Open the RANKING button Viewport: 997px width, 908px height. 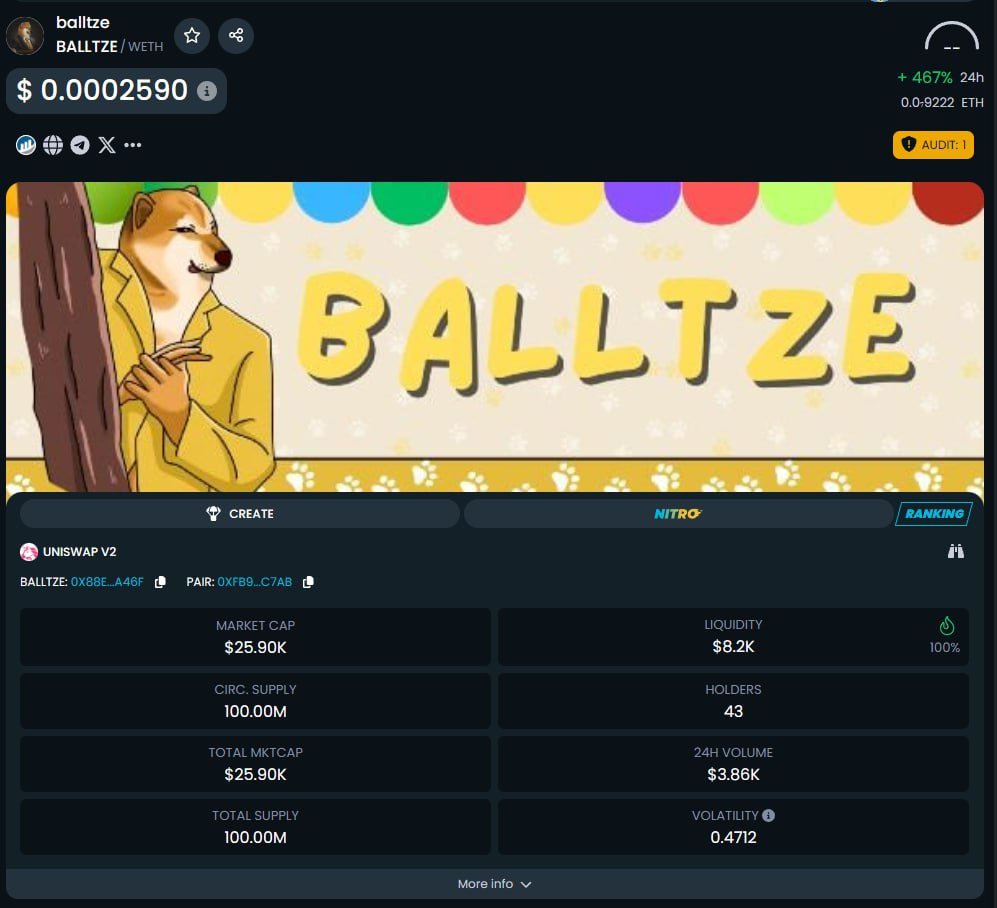click(x=934, y=514)
